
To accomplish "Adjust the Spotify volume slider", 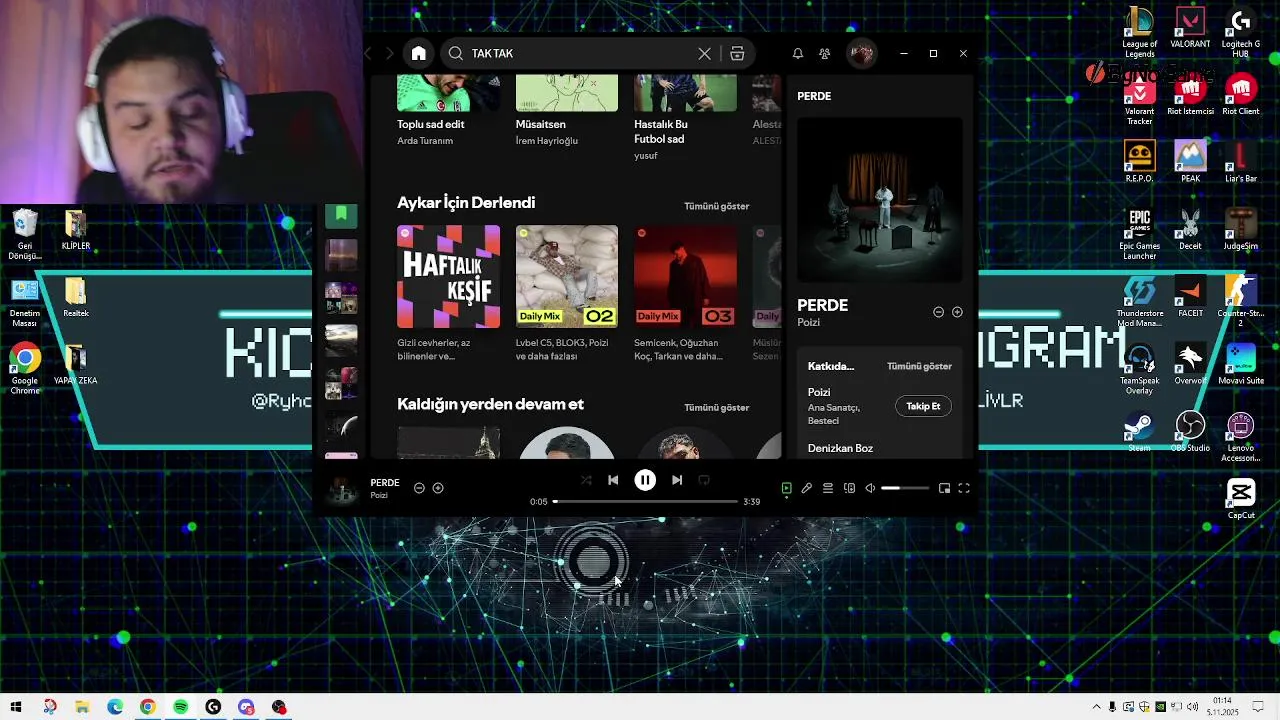I will [905, 488].
